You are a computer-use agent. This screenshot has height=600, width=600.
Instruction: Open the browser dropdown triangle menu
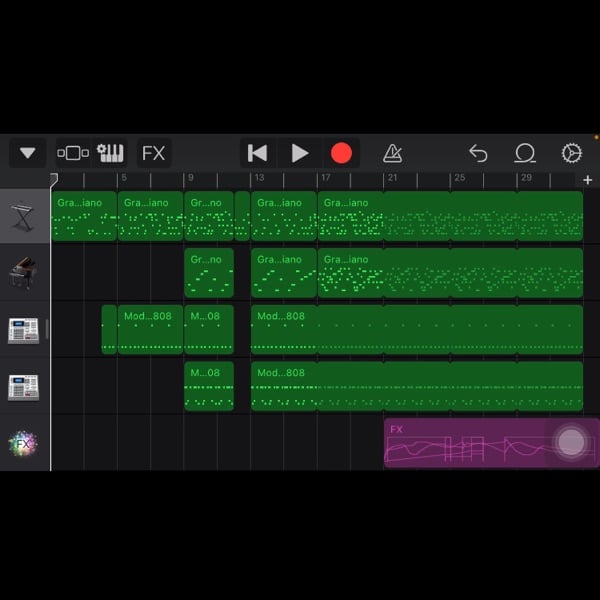(27, 153)
